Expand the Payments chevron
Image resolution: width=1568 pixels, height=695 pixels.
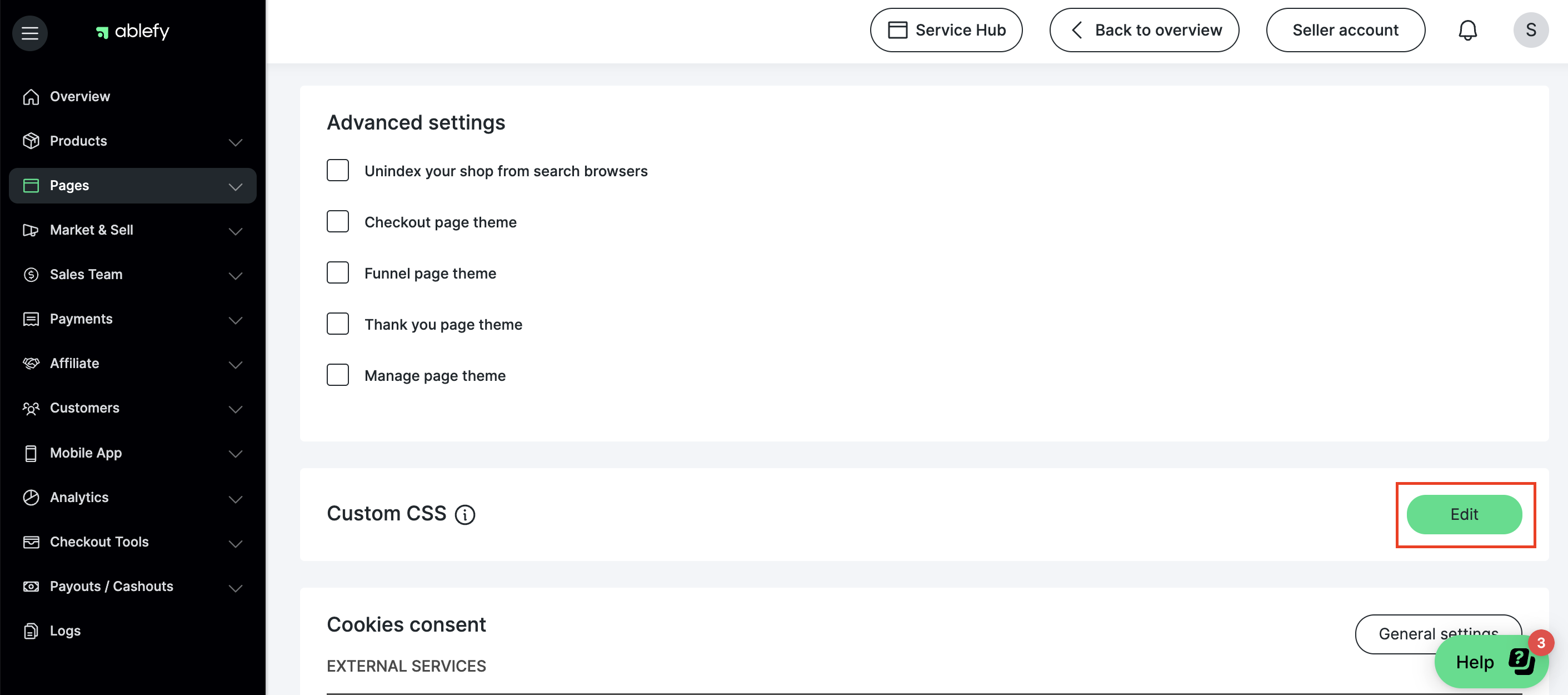coord(236,320)
